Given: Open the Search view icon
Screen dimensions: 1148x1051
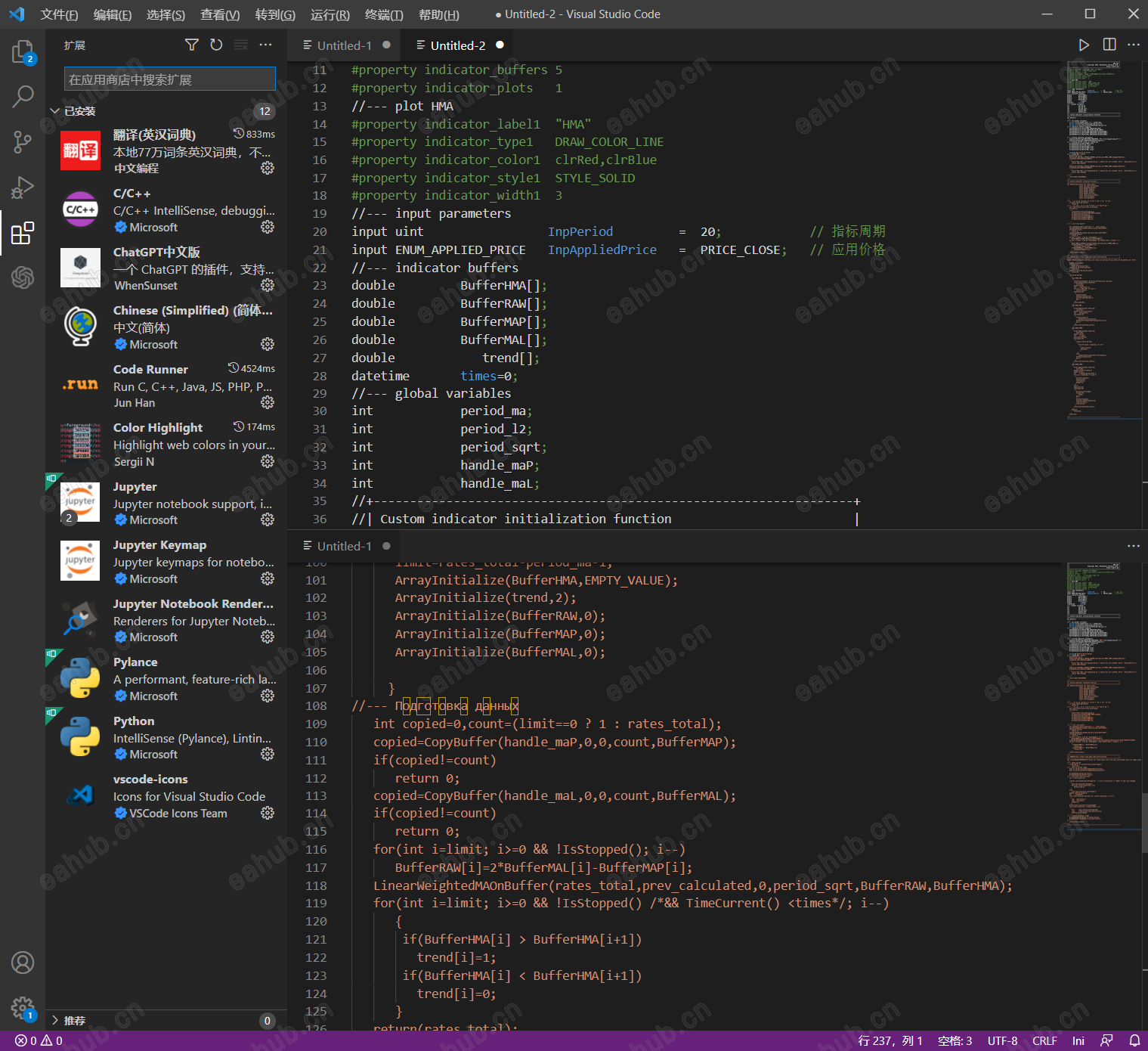Looking at the screenshot, I should pyautogui.click(x=23, y=96).
